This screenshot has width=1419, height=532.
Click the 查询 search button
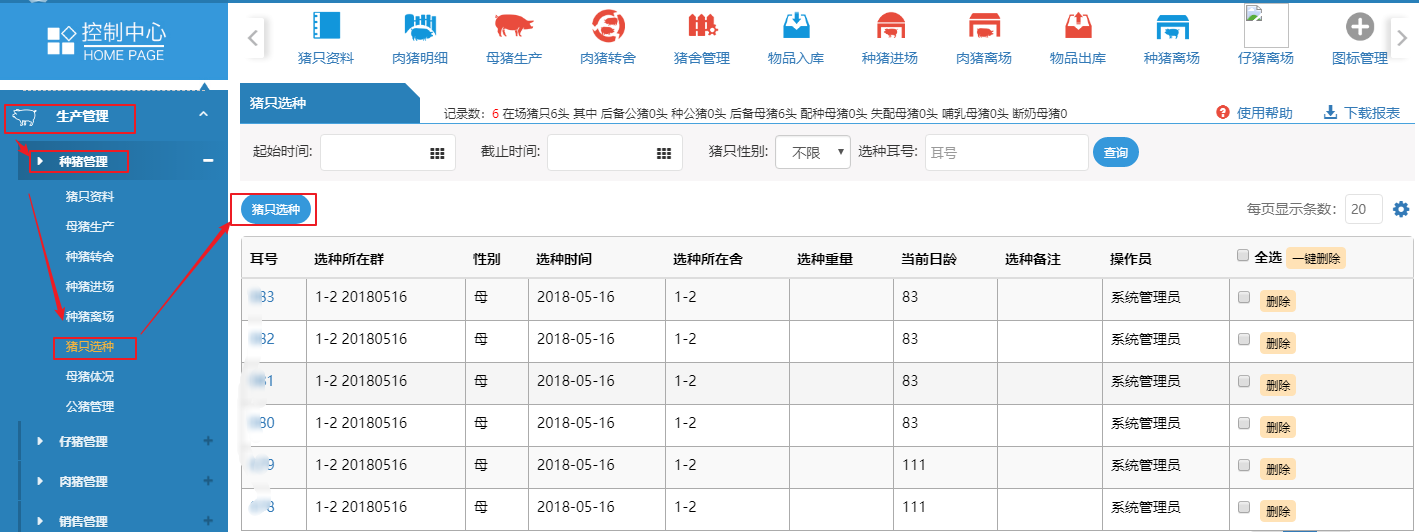click(1115, 153)
